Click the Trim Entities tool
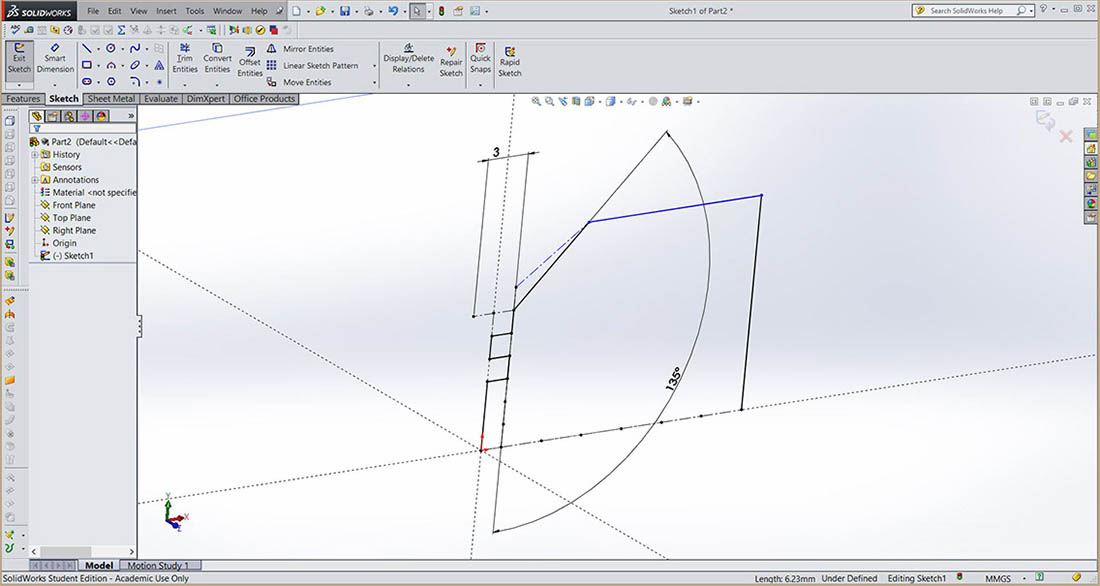1100x586 pixels. click(185, 58)
